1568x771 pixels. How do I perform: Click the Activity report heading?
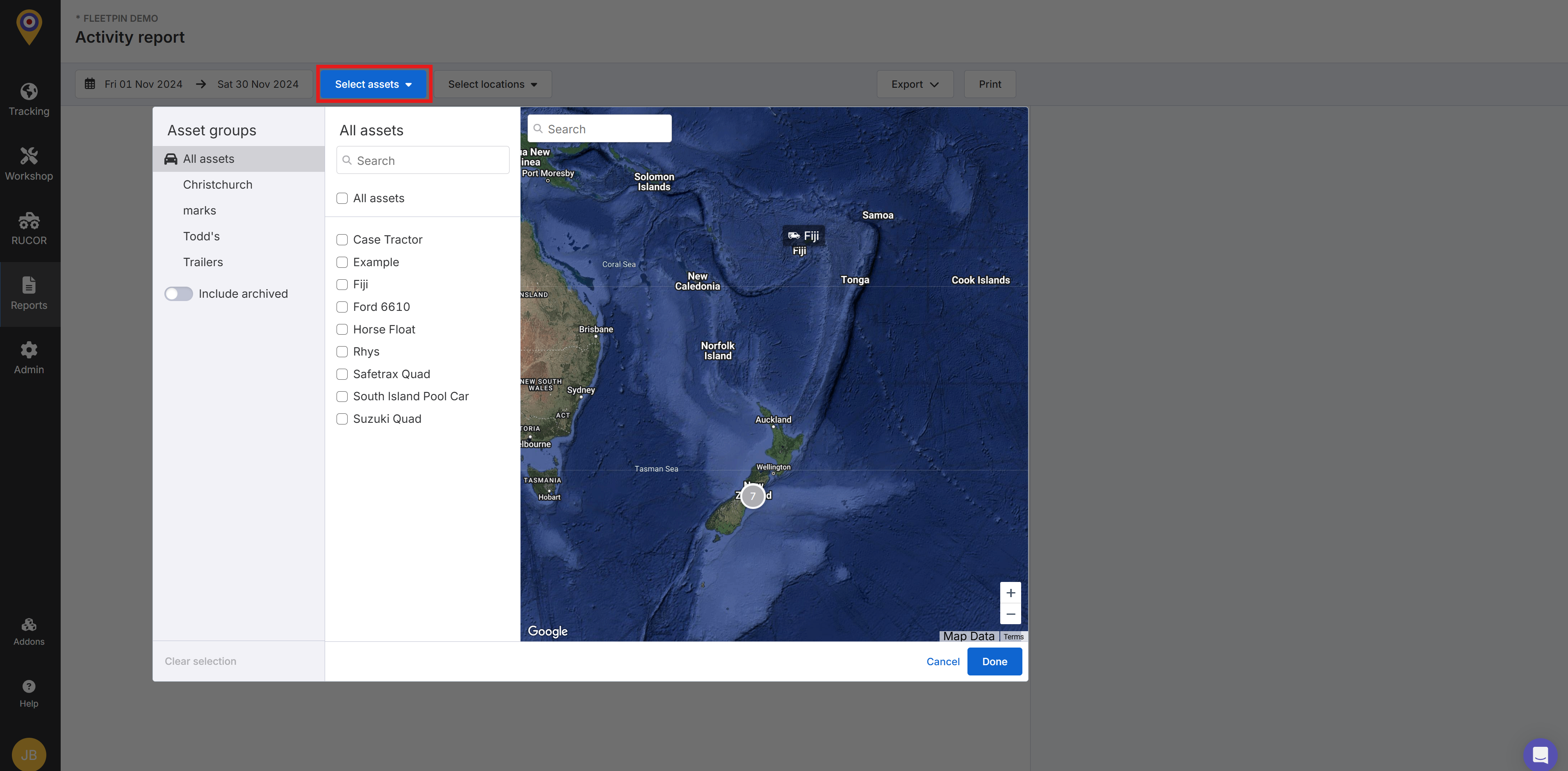click(x=130, y=37)
